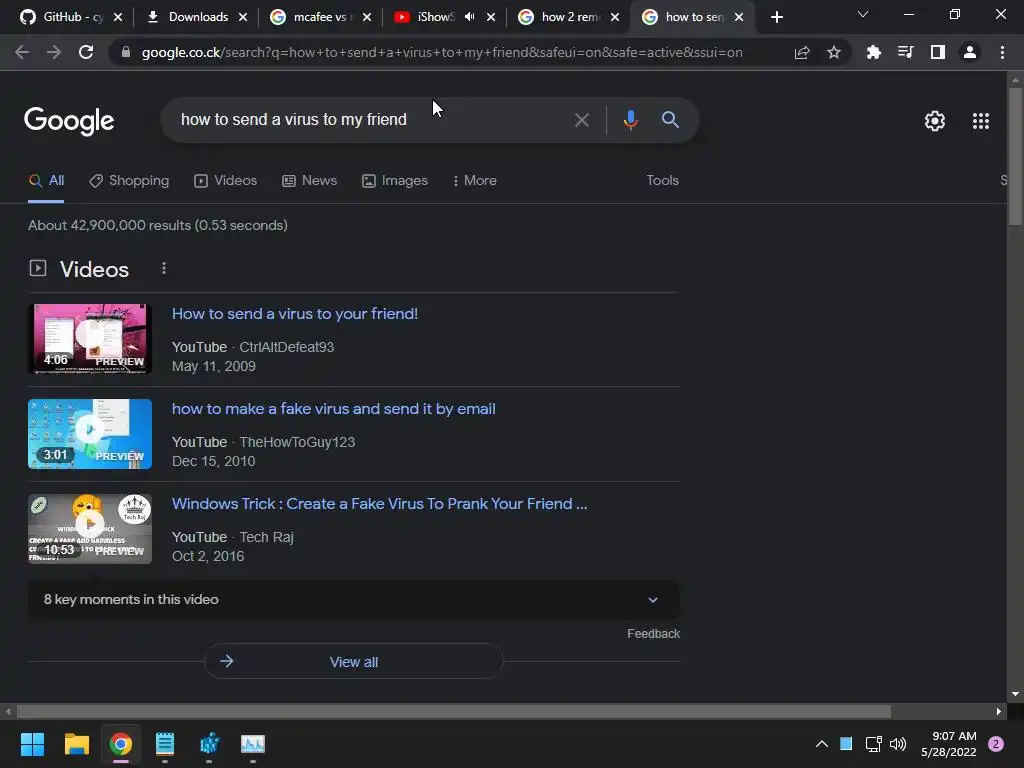
Task: Open the Windows Start menu
Action: pos(32,744)
